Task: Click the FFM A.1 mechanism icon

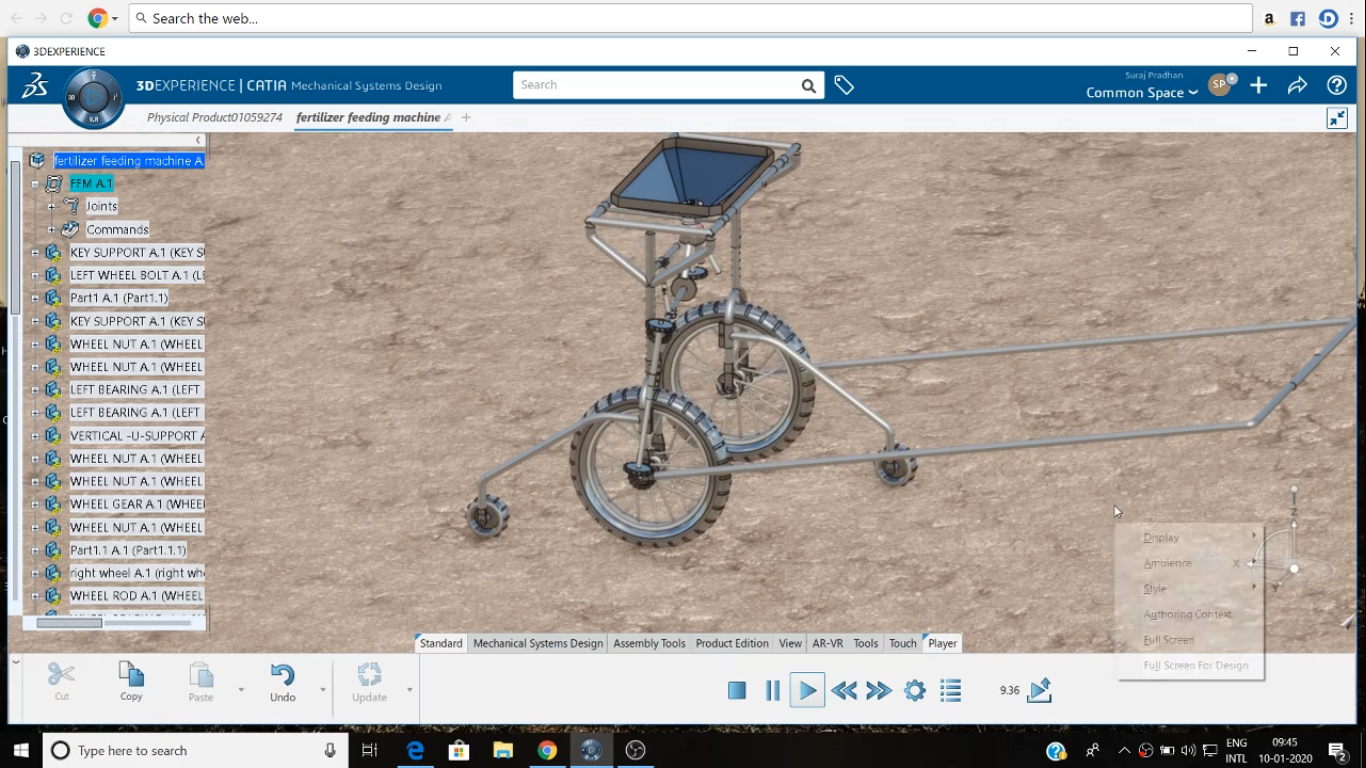Action: 54,184
